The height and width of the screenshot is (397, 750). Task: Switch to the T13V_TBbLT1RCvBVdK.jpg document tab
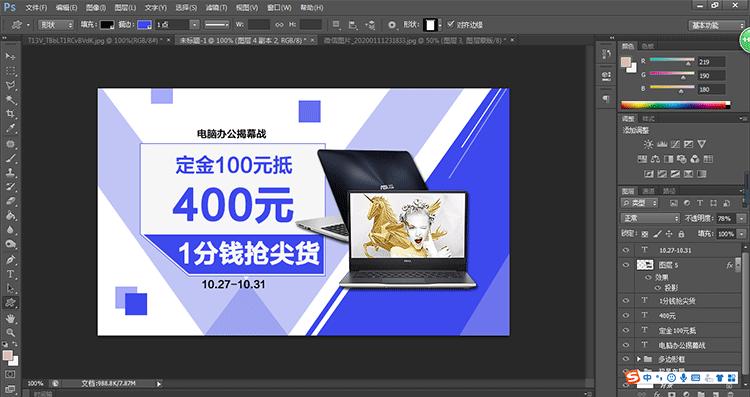tap(95, 41)
